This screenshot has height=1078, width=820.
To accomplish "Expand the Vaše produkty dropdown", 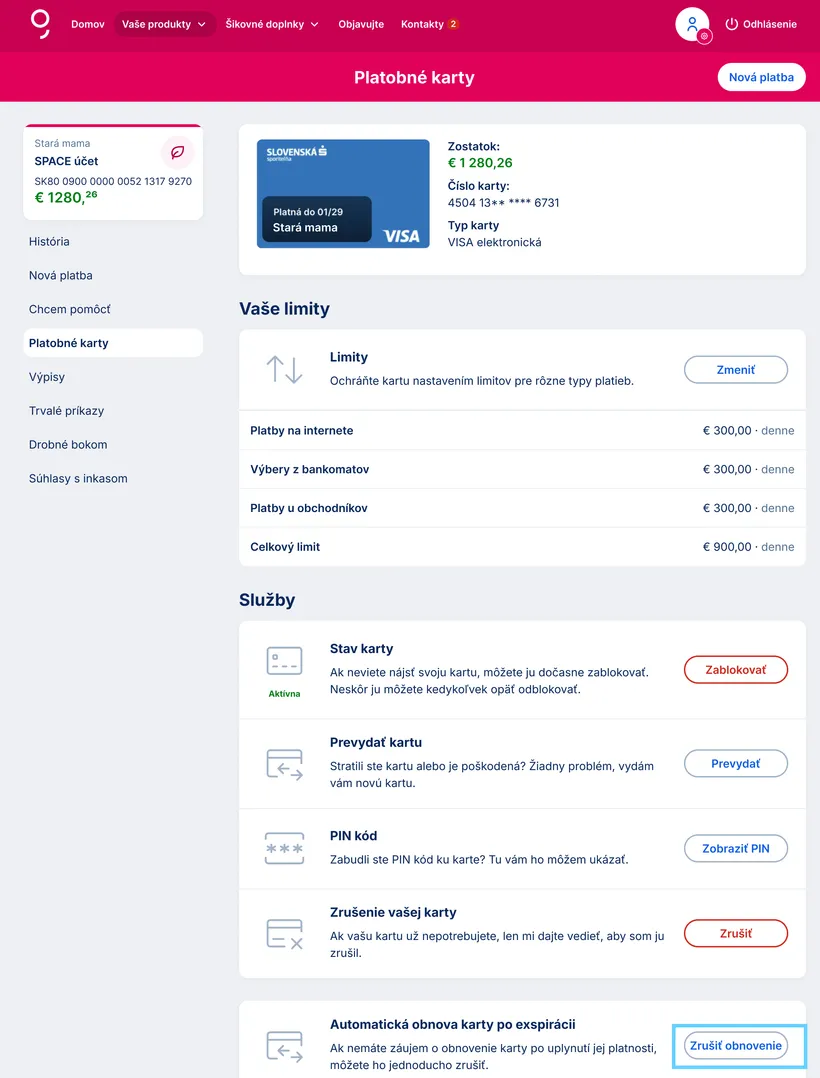I will [x=164, y=24].
